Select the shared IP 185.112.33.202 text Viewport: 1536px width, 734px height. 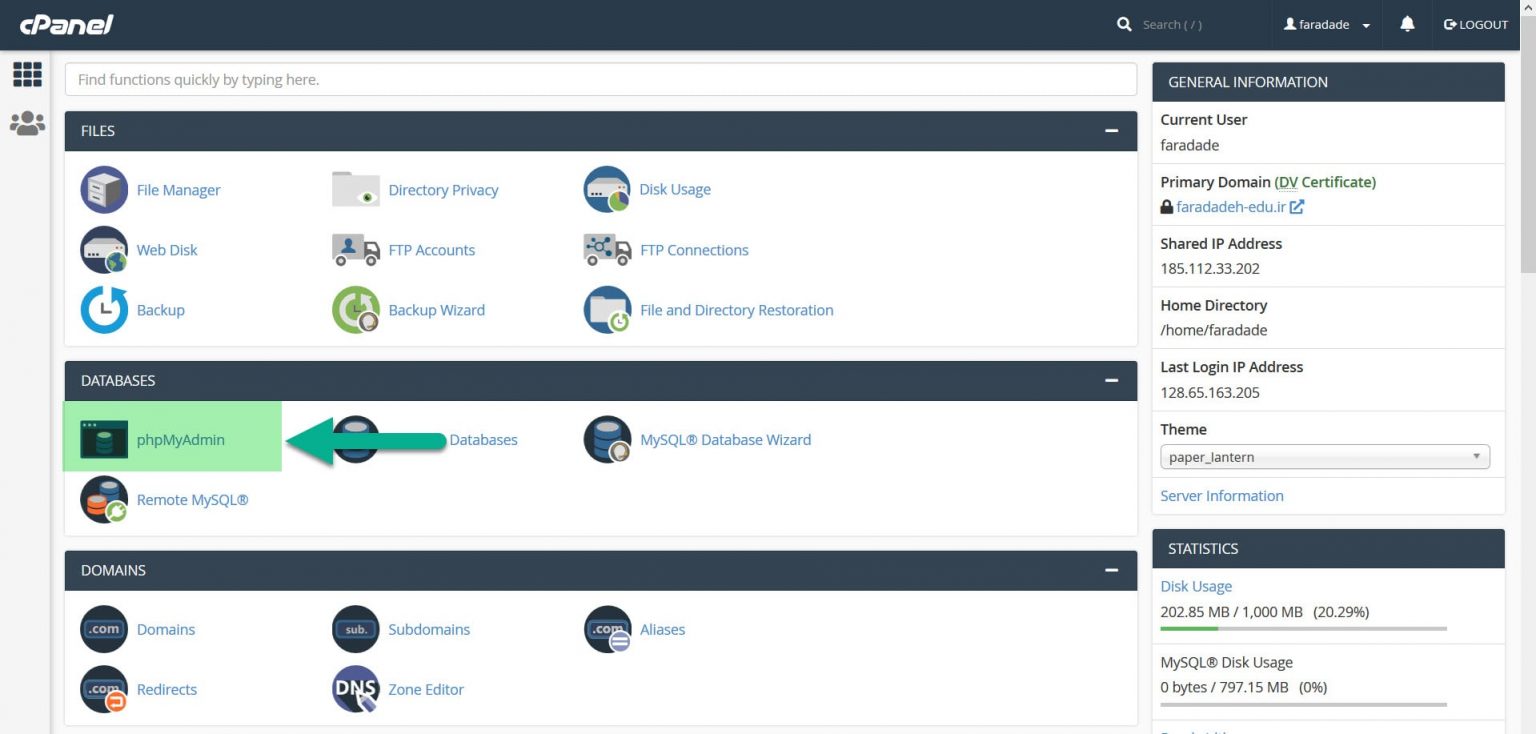[x=1209, y=269]
